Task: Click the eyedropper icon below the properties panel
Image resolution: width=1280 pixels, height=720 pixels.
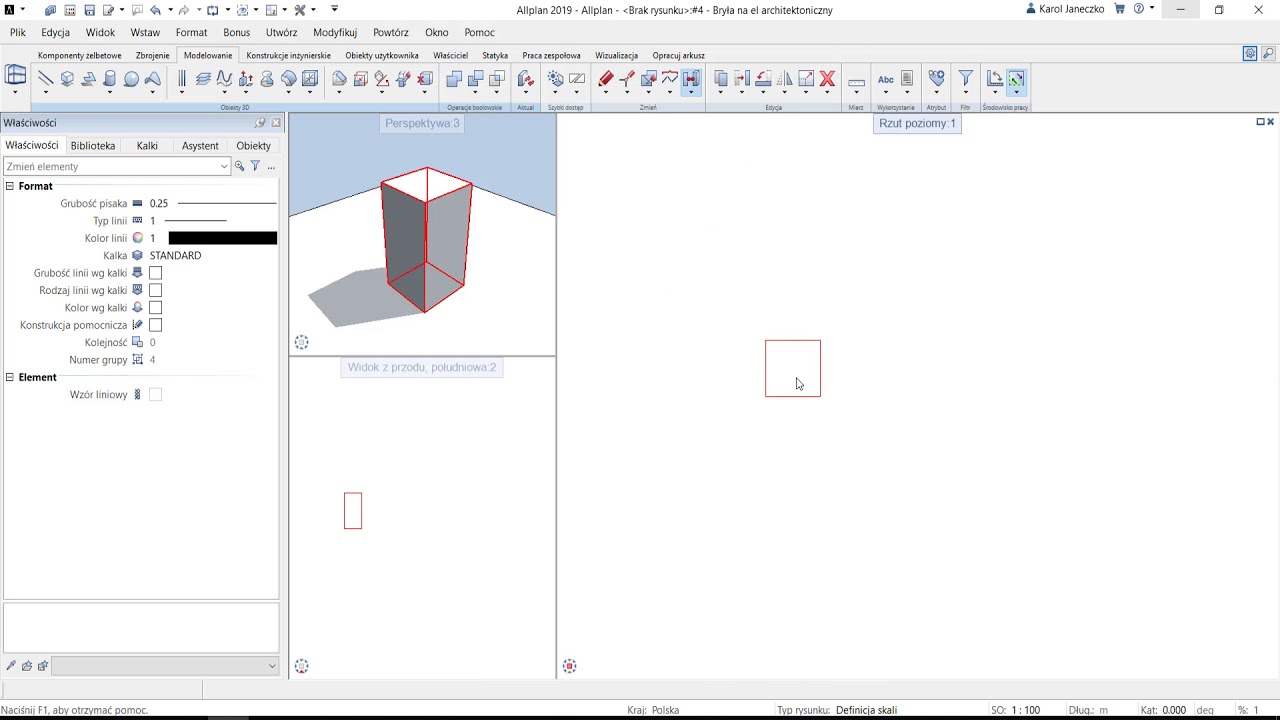Action: pos(11,666)
